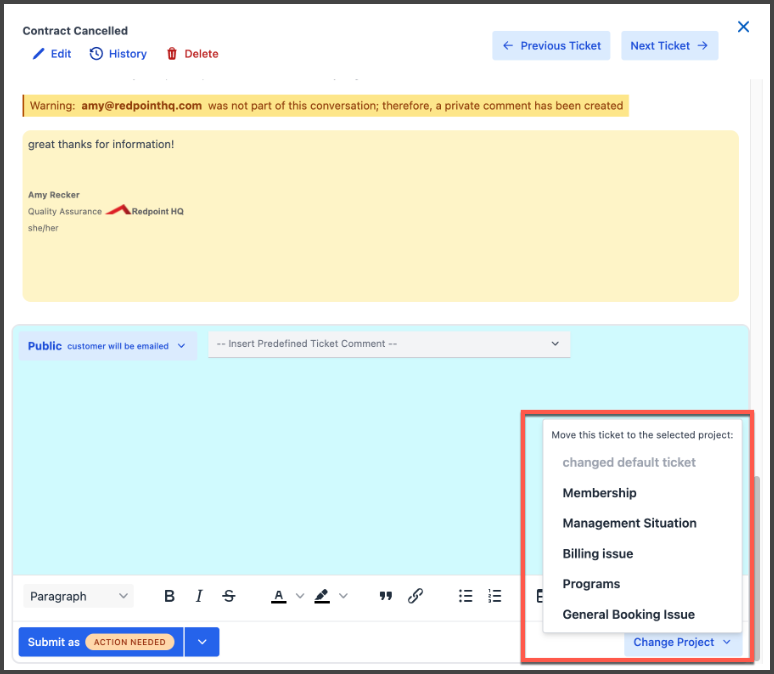Open the Paragraph style dropdown
The image size is (774, 674).
[79, 596]
